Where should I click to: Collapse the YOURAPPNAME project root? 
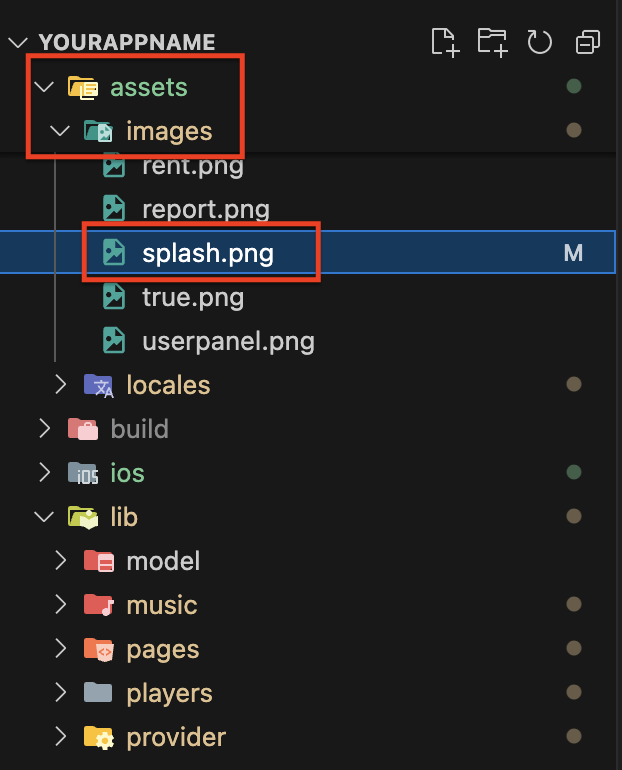tap(17, 43)
